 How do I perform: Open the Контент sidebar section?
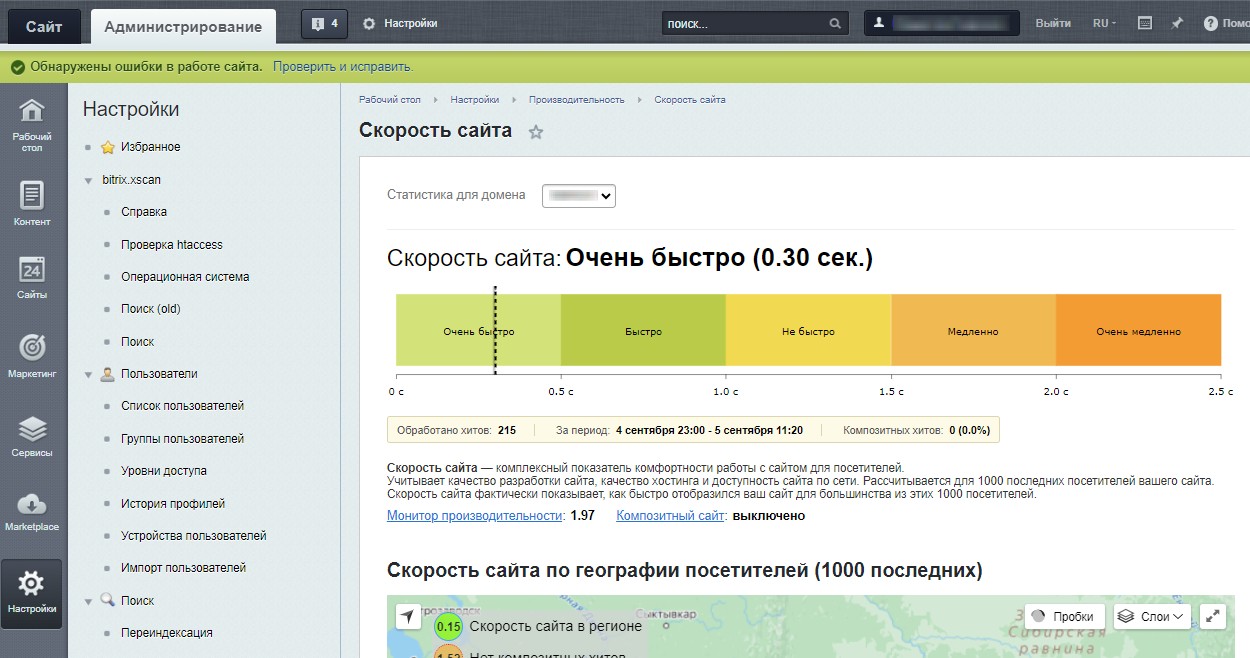pos(32,203)
